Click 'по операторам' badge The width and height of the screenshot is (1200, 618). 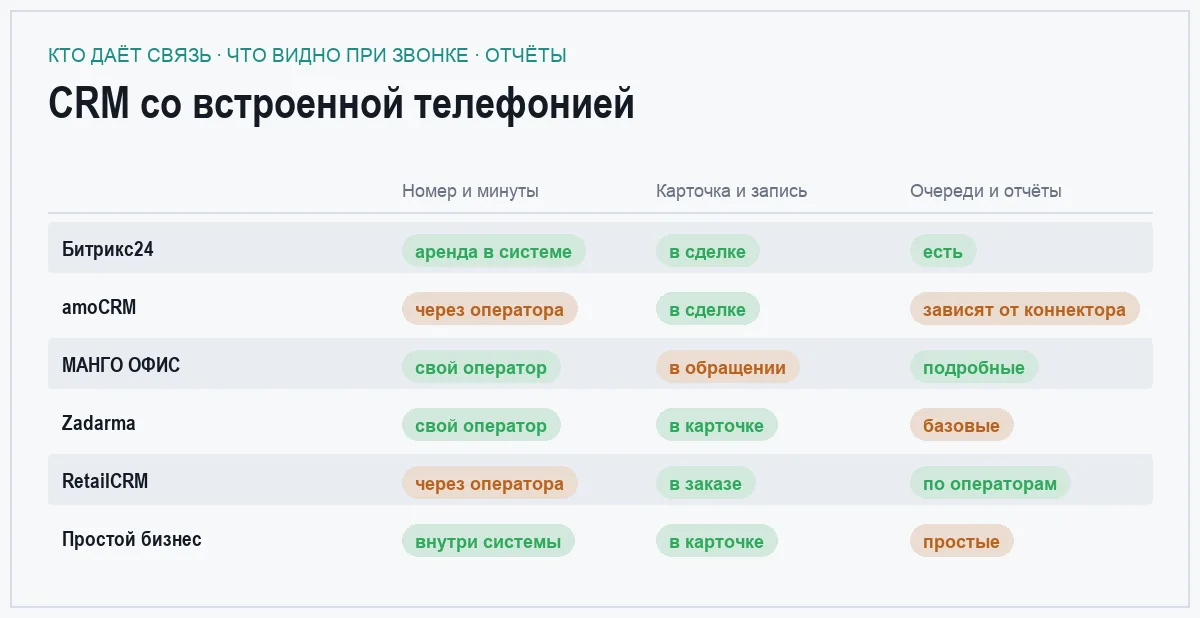990,483
